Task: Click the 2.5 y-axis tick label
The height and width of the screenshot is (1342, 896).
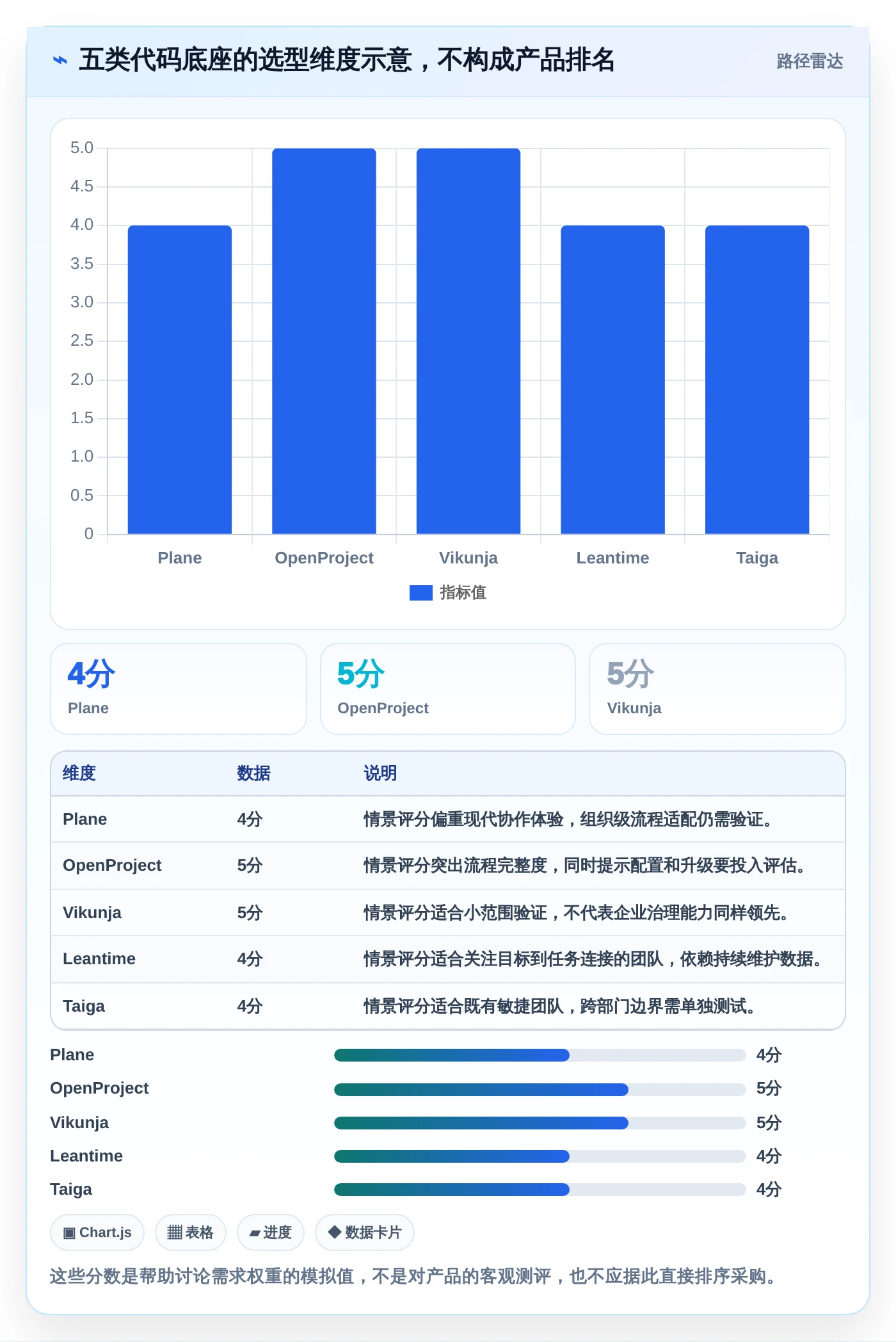Action: click(x=82, y=341)
